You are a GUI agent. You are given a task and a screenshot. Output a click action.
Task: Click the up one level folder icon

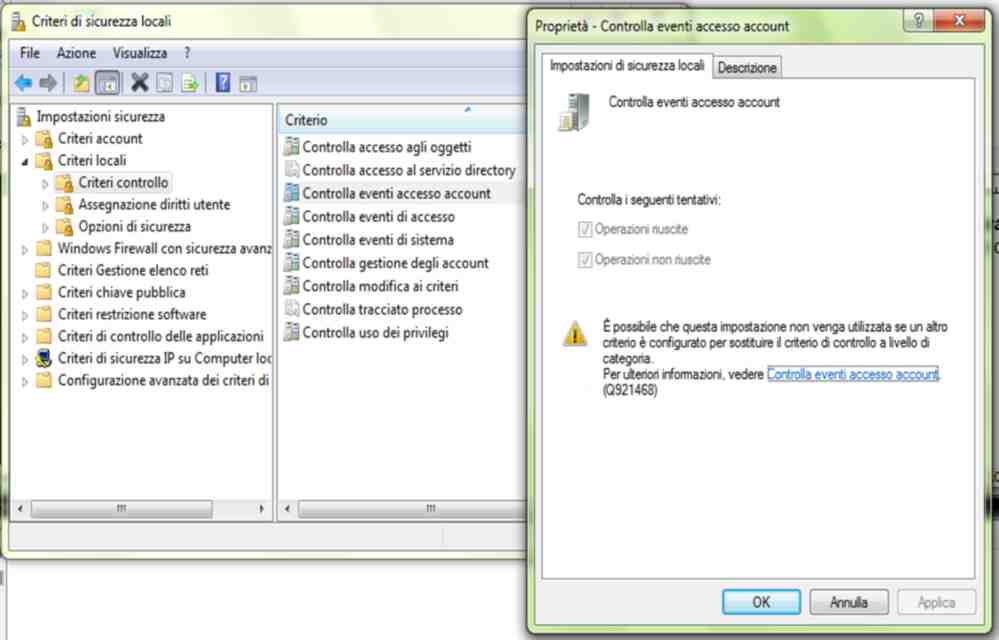[81, 83]
